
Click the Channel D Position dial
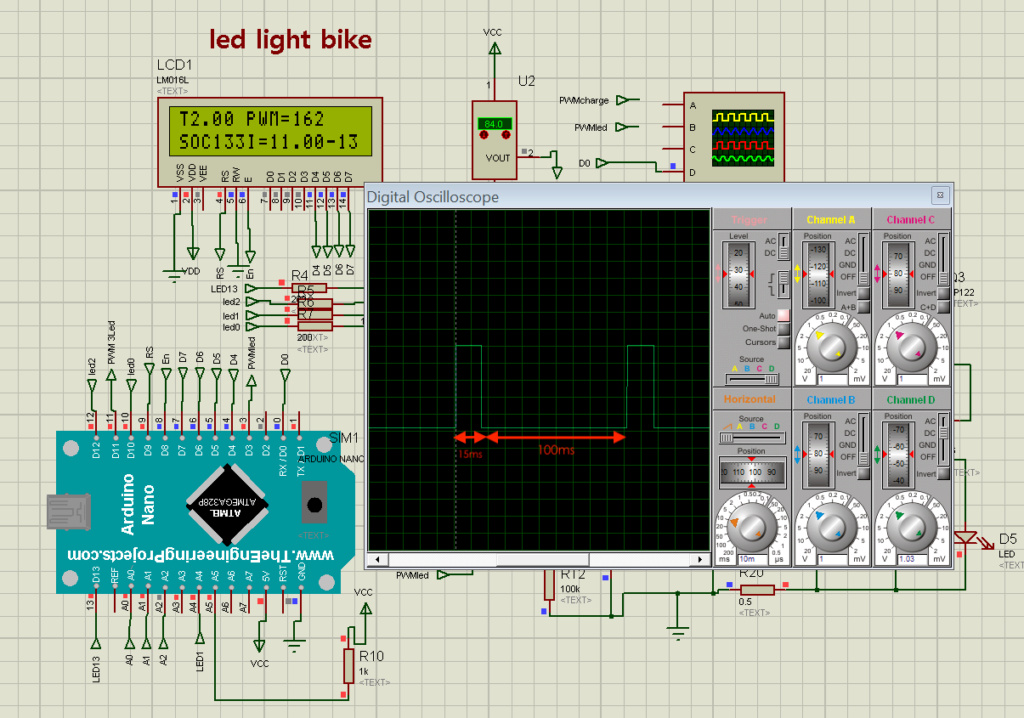click(898, 455)
